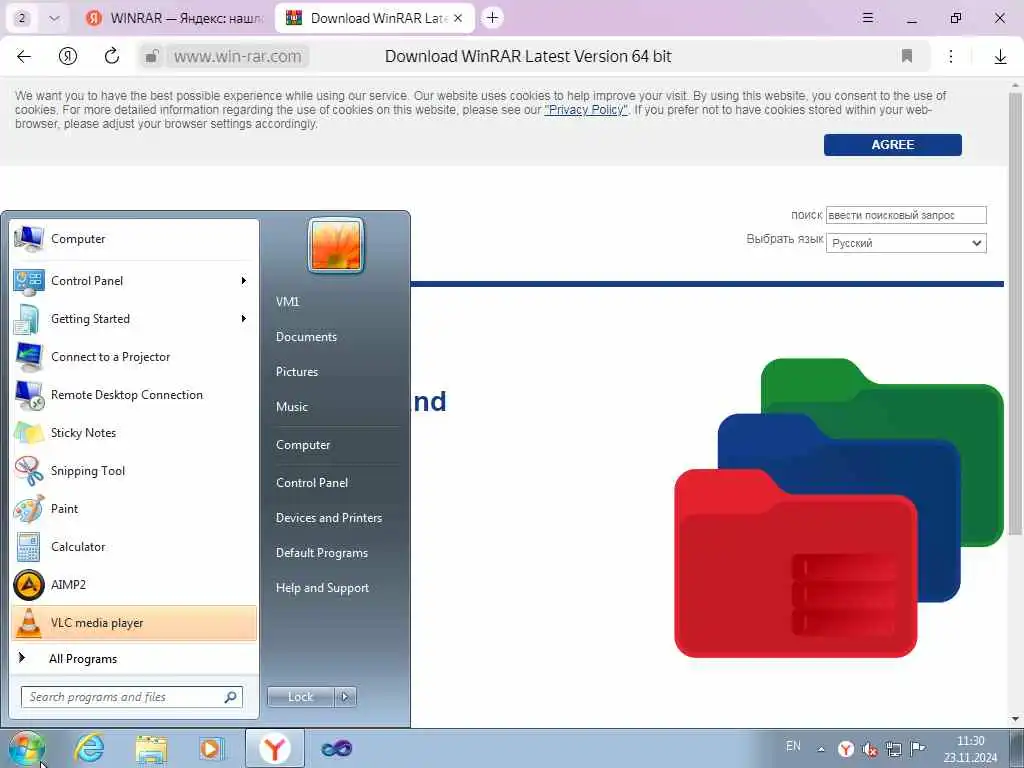The height and width of the screenshot is (768, 1024).
Task: Expand All Programs
Action: pos(134,659)
